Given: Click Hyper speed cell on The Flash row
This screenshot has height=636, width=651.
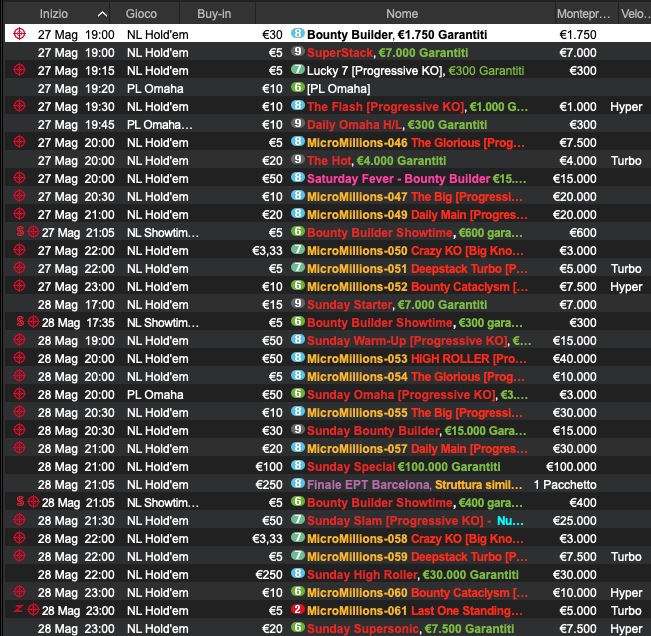Looking at the screenshot, I should [626, 107].
